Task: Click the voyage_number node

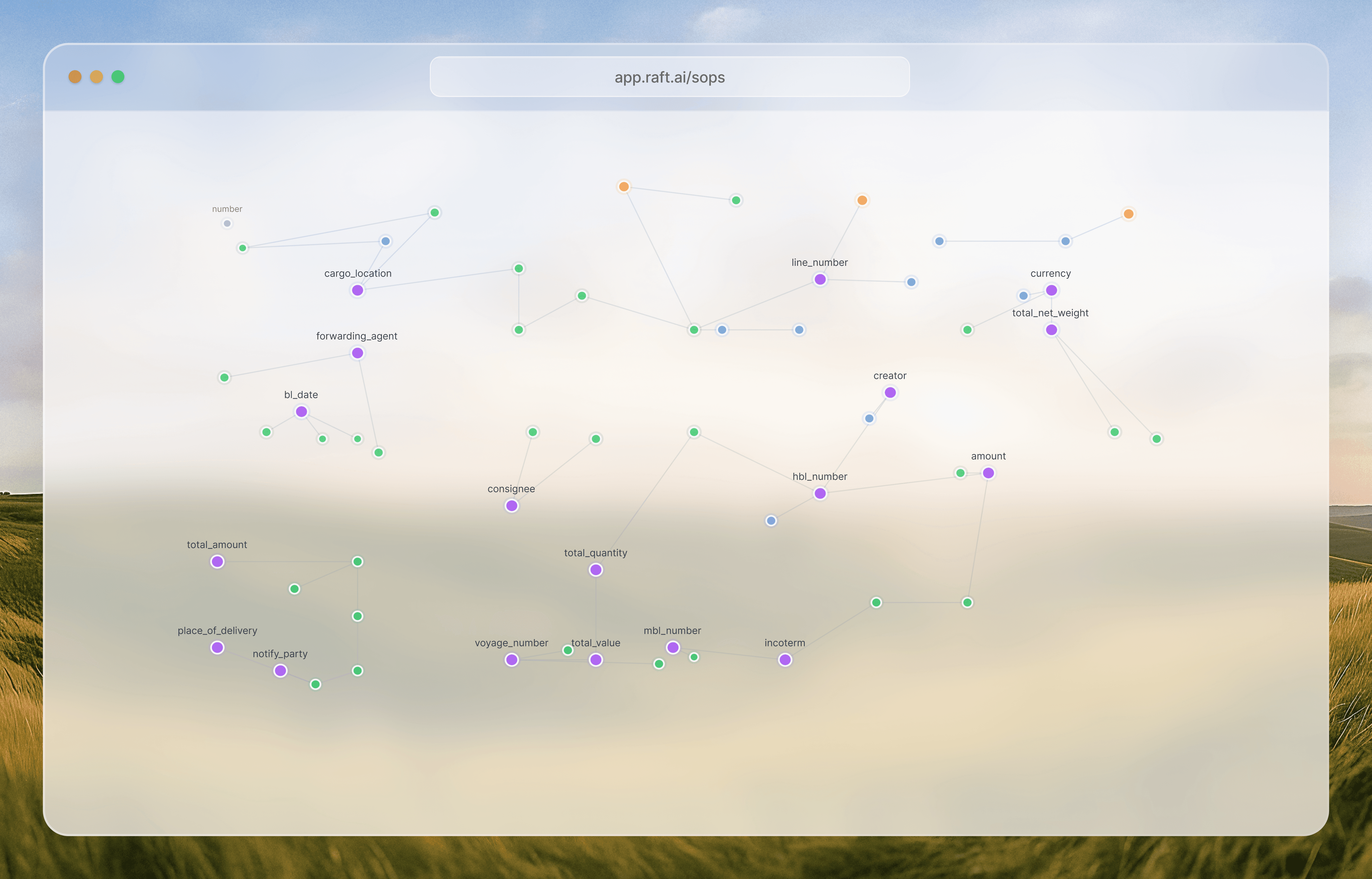Action: pyautogui.click(x=512, y=660)
